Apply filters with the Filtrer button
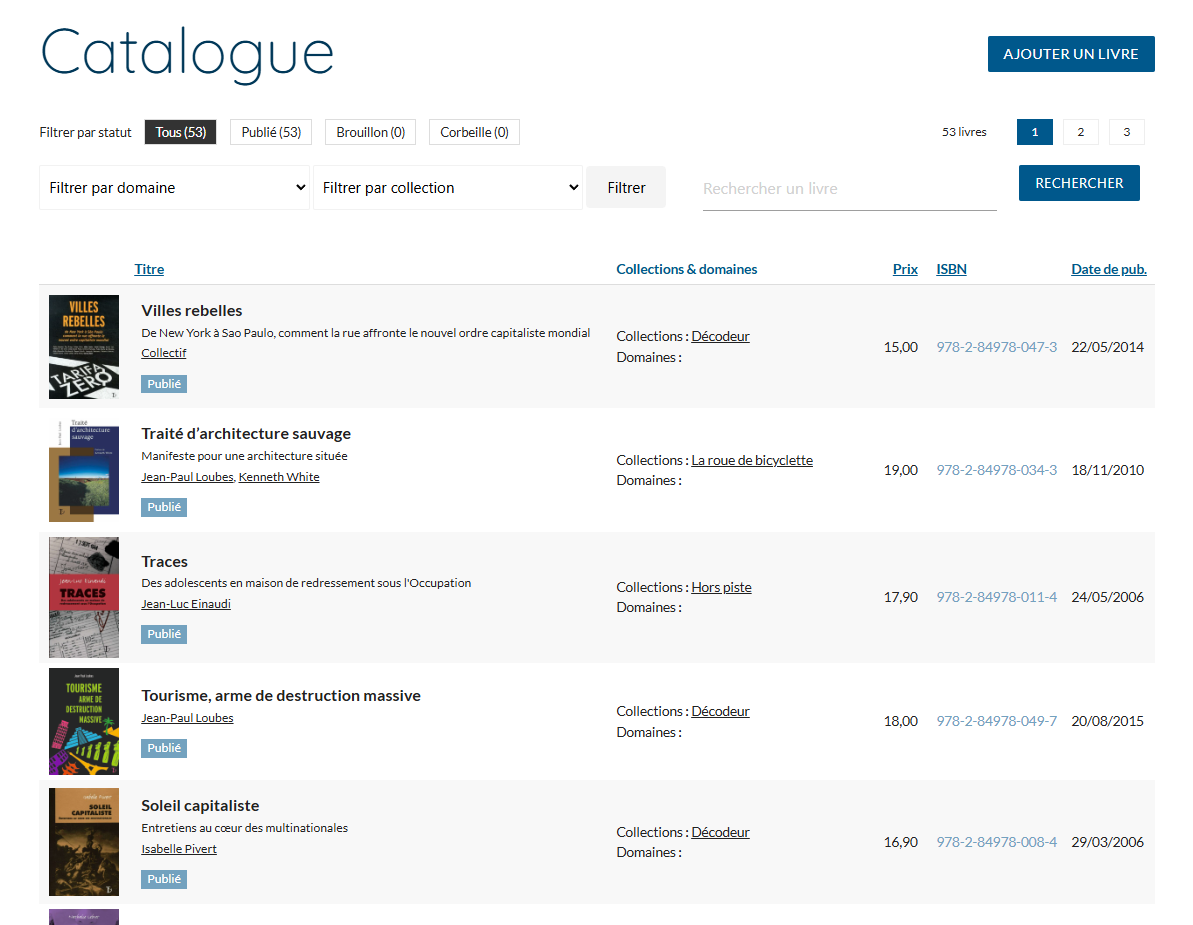The width and height of the screenshot is (1193, 925). point(626,188)
